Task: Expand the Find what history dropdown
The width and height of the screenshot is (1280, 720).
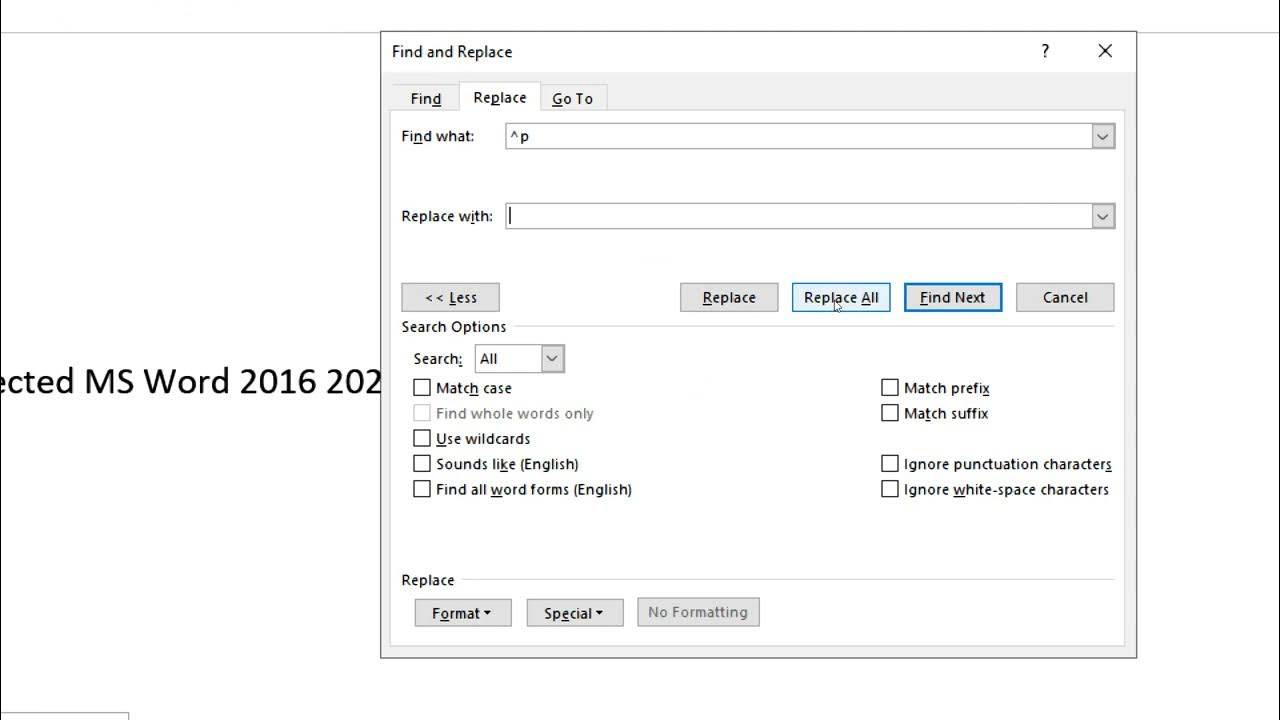Action: click(x=1102, y=136)
